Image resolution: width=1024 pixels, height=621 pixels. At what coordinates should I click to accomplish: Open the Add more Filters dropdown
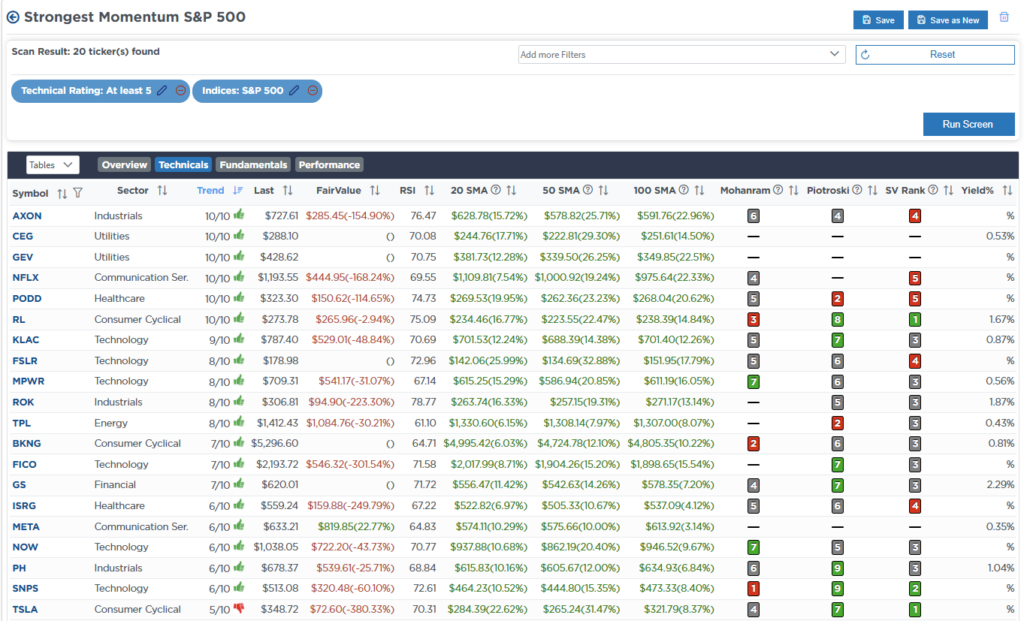pos(682,54)
